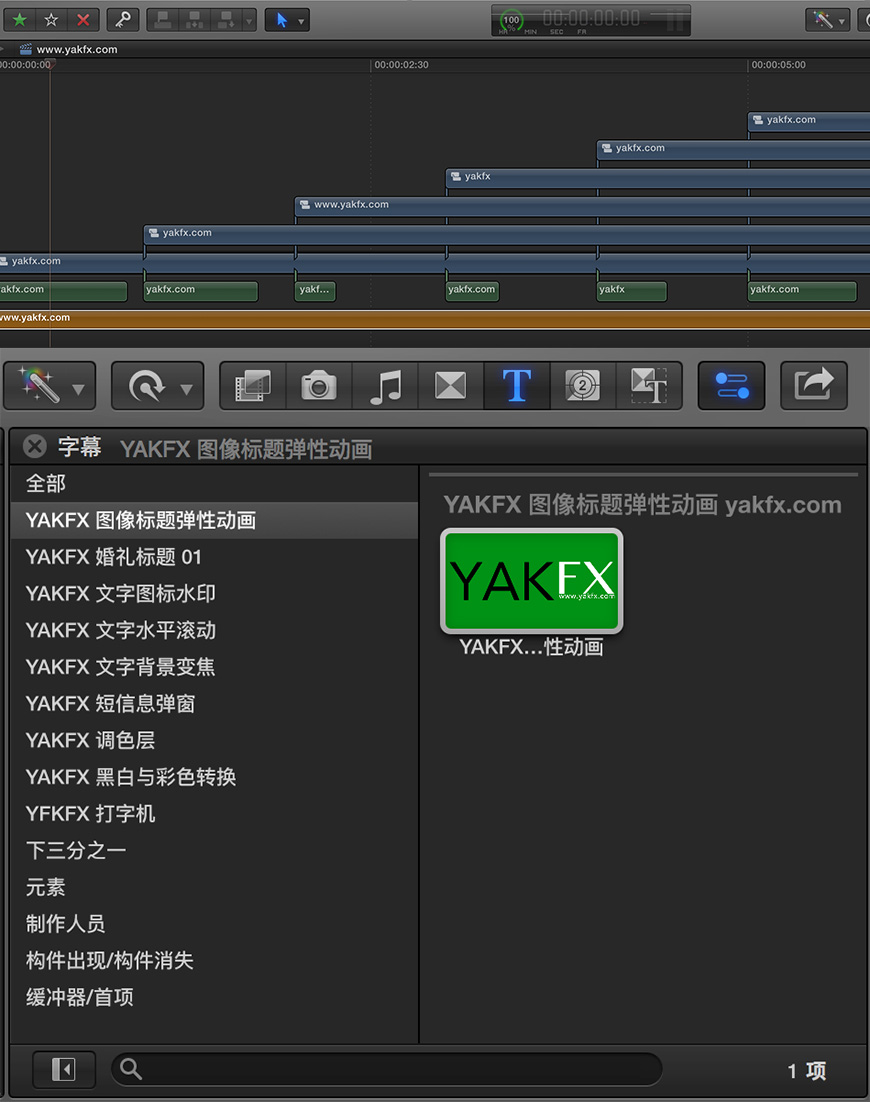This screenshot has width=870, height=1102.
Task: Click the heading YAKFX 图像标题弹性动画 yakfx.com
Action: [x=642, y=505]
